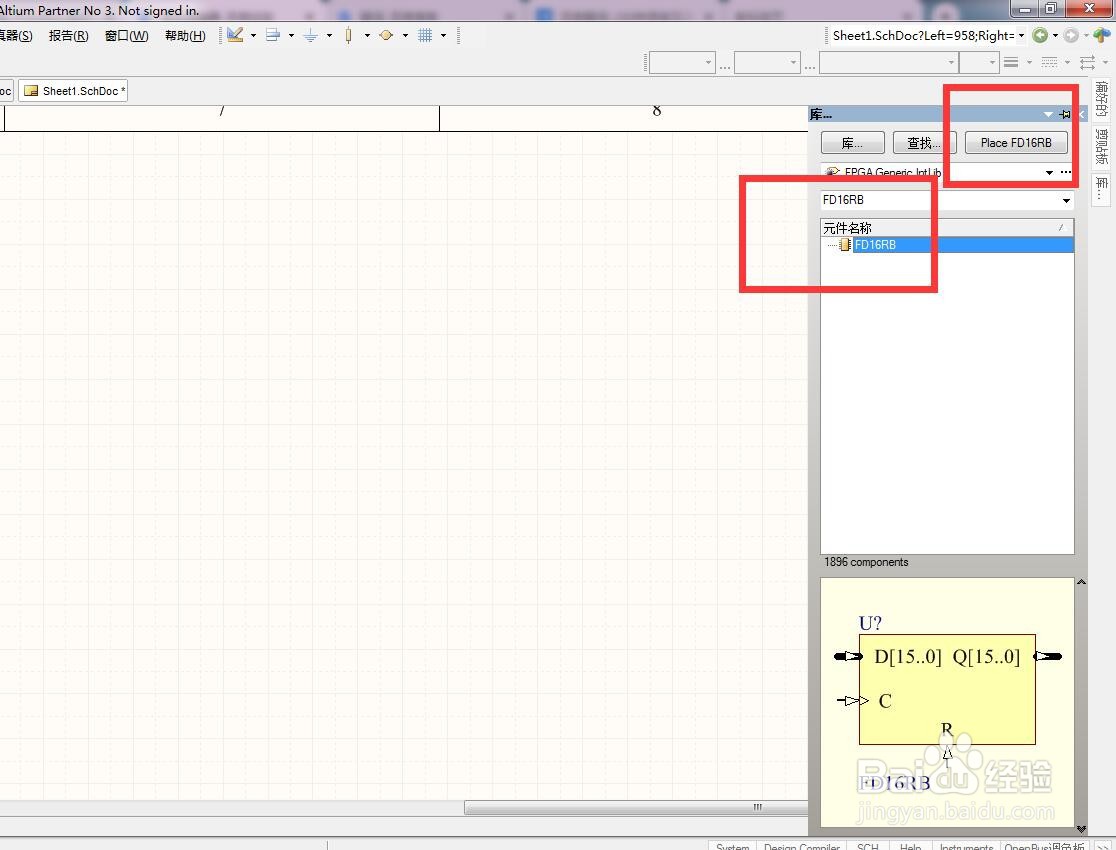Click the 查找... search button
1116x850 pixels.
[x=924, y=142]
